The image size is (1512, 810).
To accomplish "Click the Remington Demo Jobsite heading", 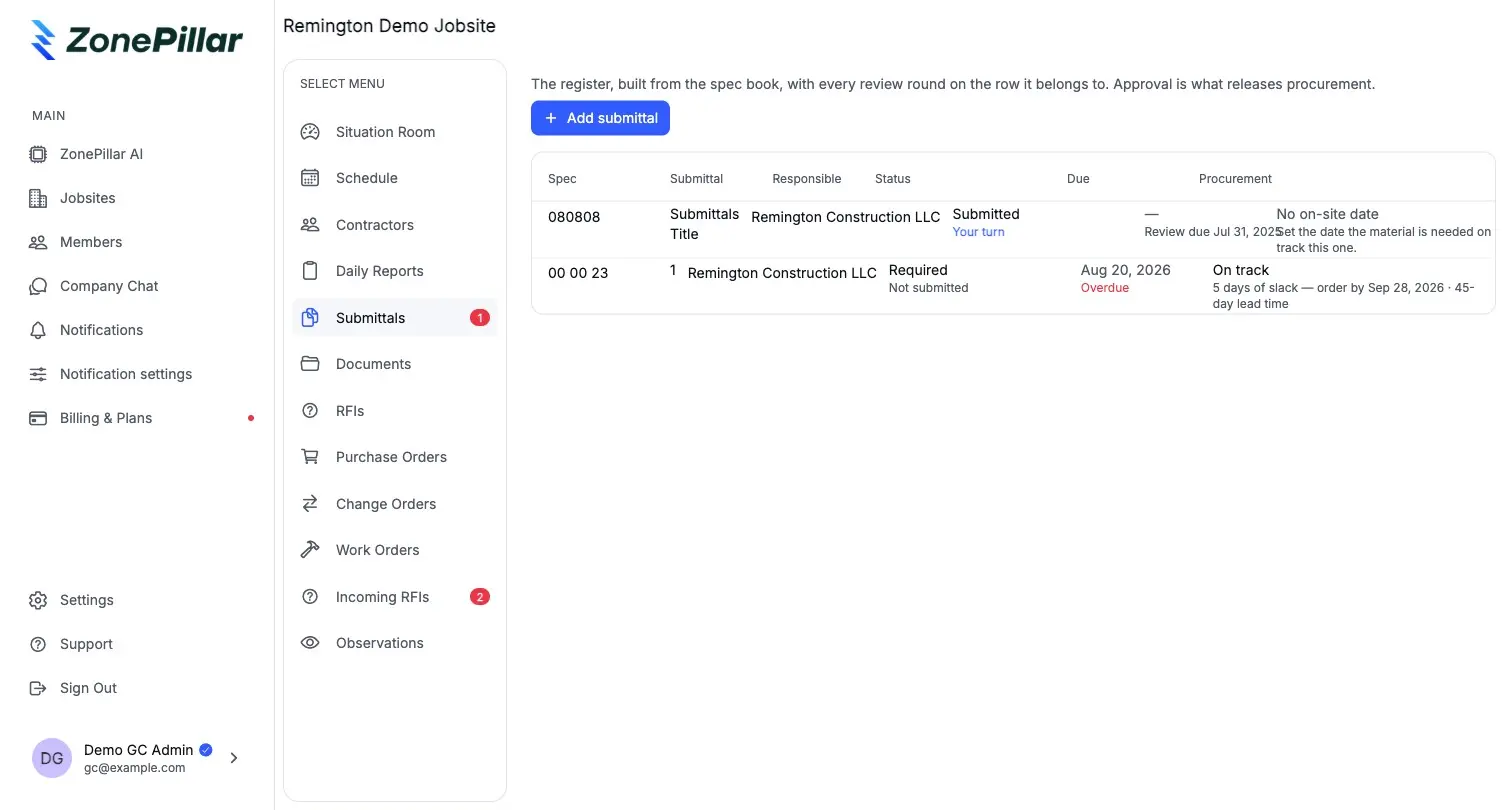I will point(389,26).
